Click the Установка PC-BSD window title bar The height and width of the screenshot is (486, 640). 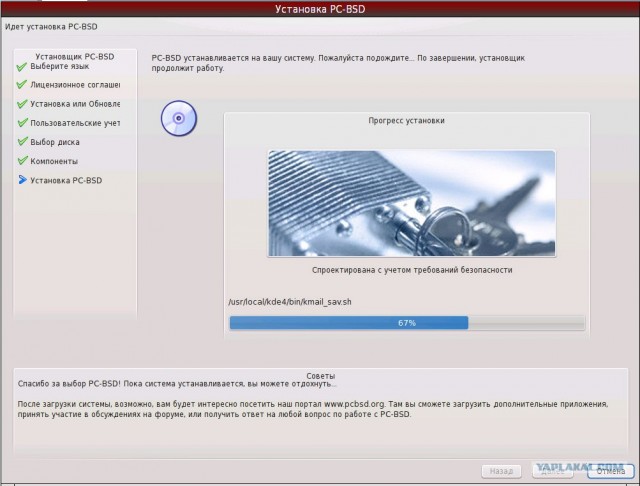pyautogui.click(x=320, y=9)
